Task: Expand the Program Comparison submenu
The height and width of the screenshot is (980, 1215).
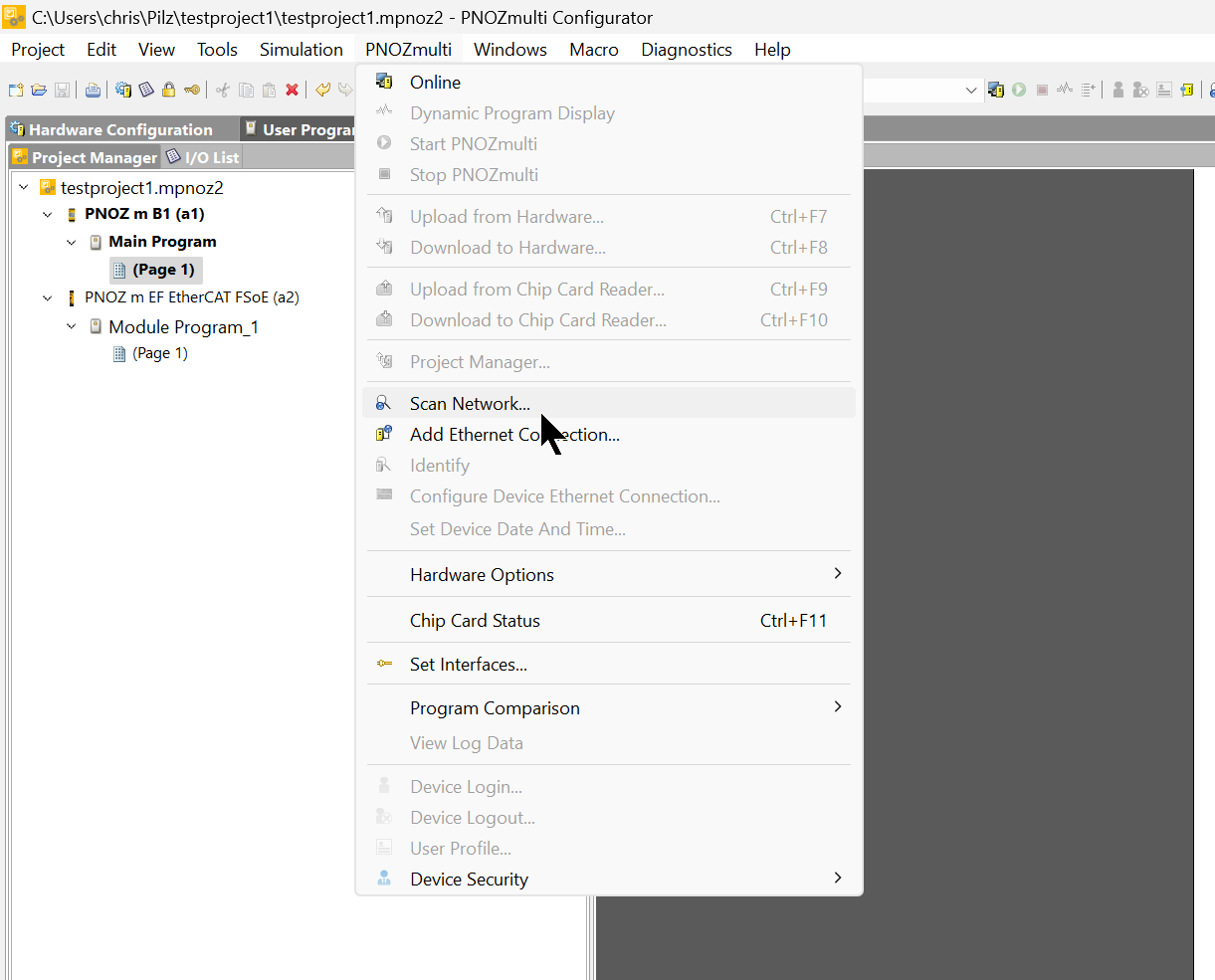Action: (838, 707)
